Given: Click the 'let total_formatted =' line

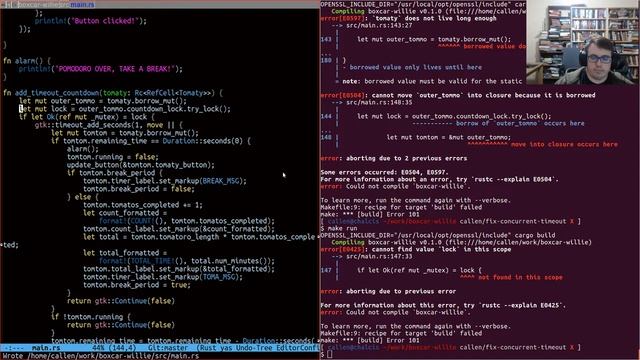Looking at the screenshot, I should [125, 253].
